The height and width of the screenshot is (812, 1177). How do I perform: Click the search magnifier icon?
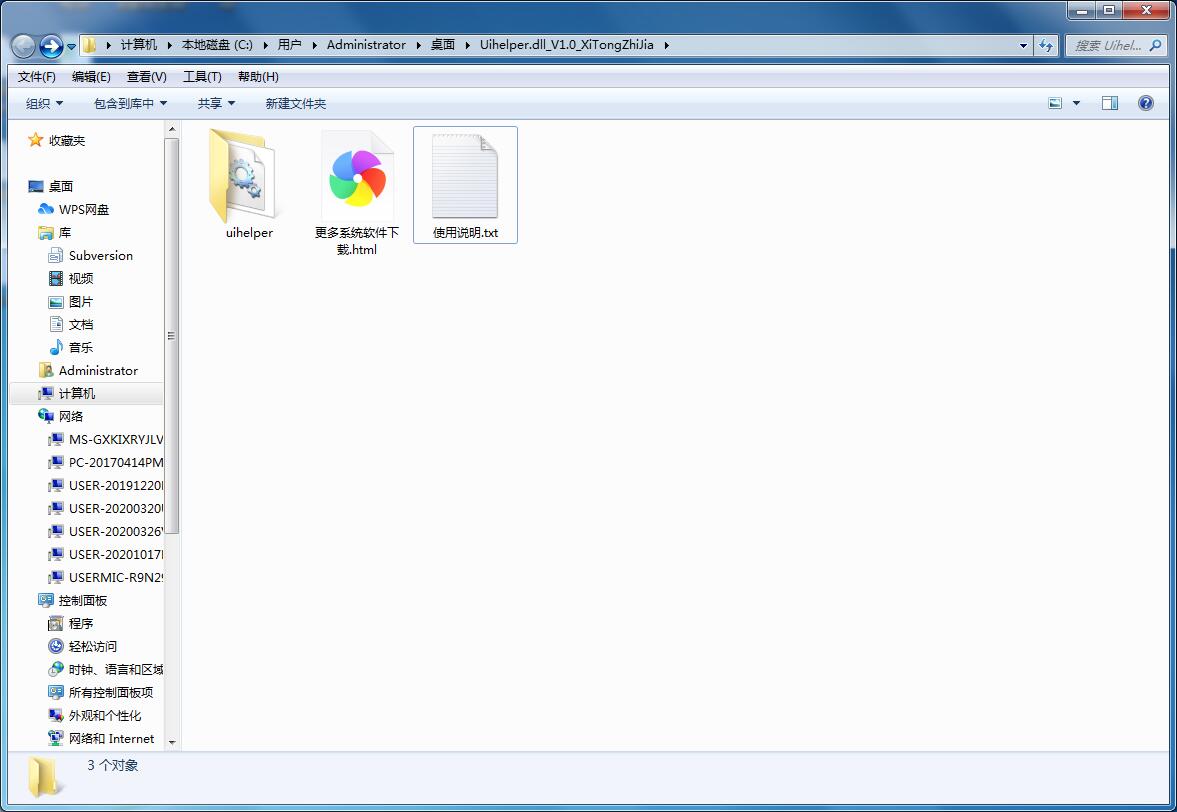click(1155, 45)
